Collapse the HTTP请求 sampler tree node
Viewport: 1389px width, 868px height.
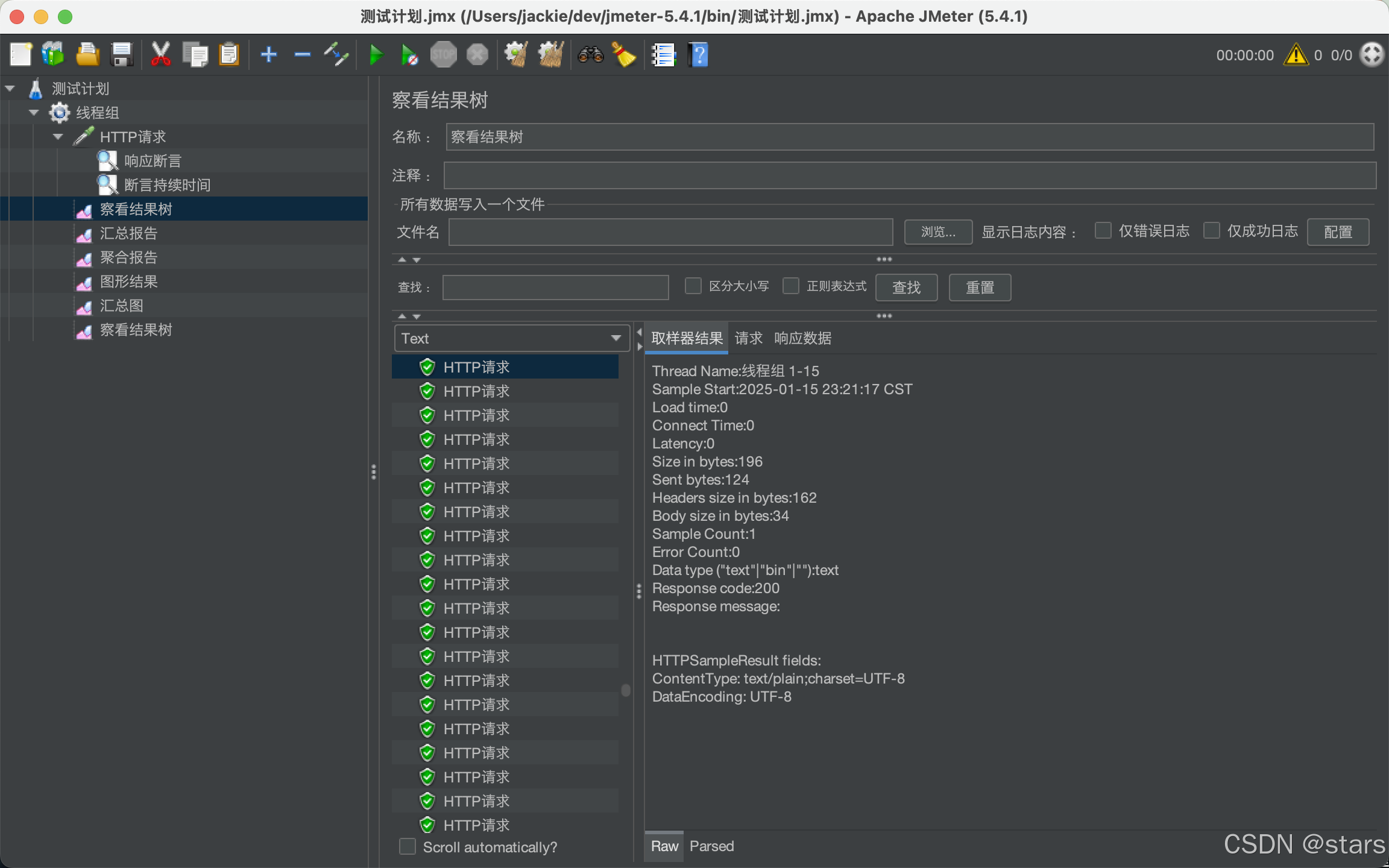click(x=58, y=137)
